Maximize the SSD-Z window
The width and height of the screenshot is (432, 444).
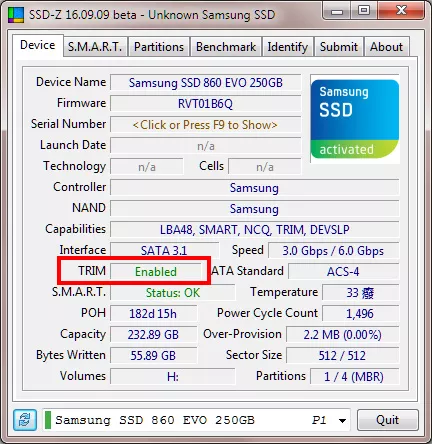pos(364,11)
